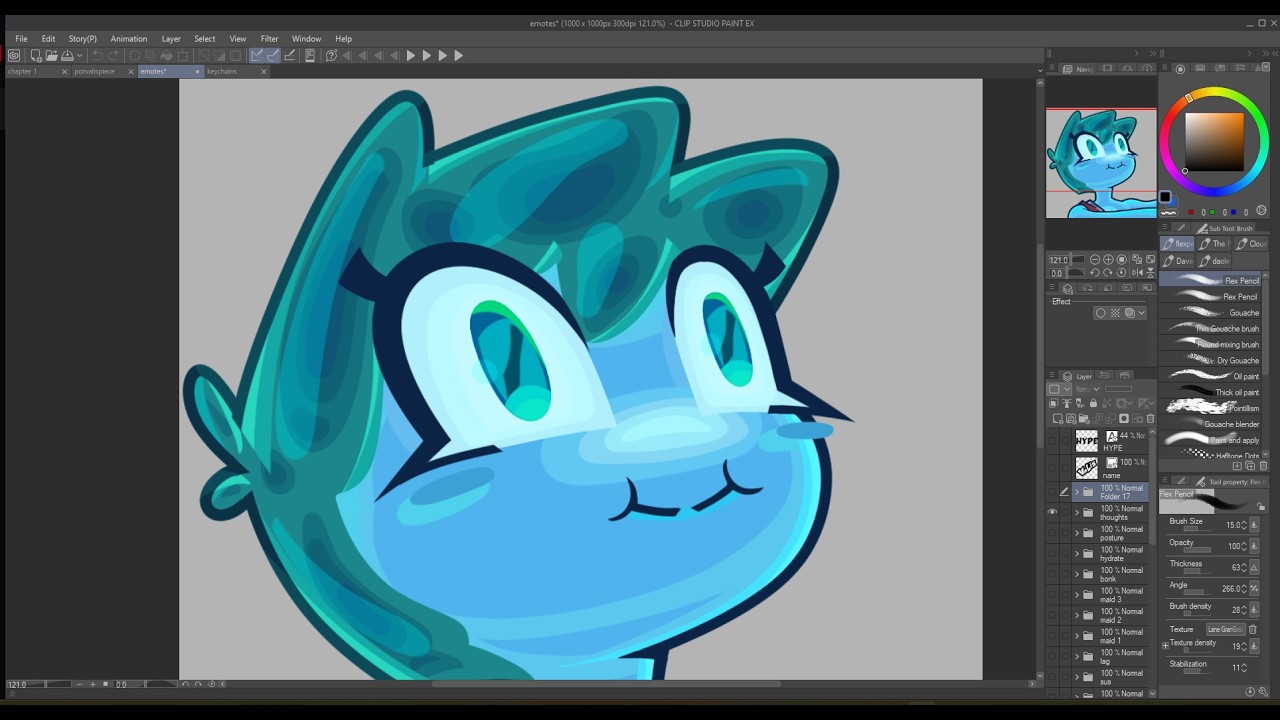Delete sub tool with brush list trash icon
Image resolution: width=1280 pixels, height=720 pixels.
[1263, 466]
